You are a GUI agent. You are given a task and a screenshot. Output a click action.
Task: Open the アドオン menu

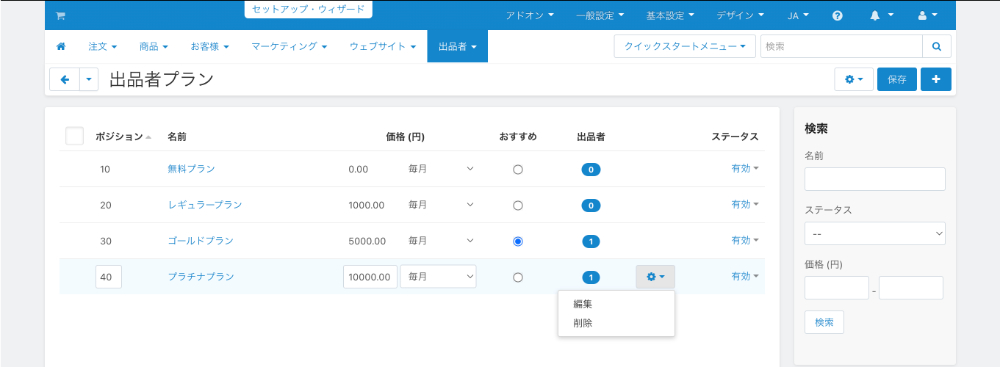(530, 15)
